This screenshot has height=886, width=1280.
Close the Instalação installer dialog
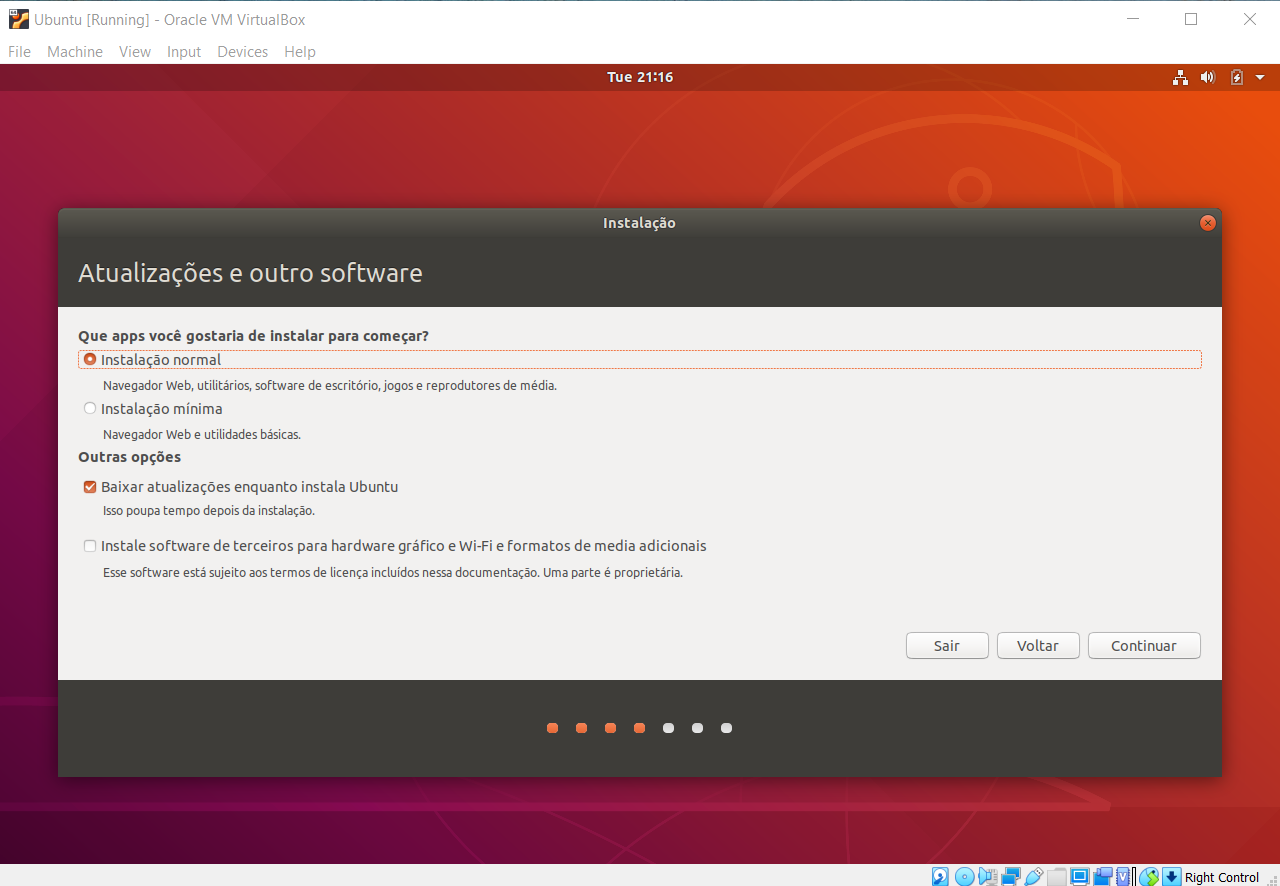(x=1208, y=223)
